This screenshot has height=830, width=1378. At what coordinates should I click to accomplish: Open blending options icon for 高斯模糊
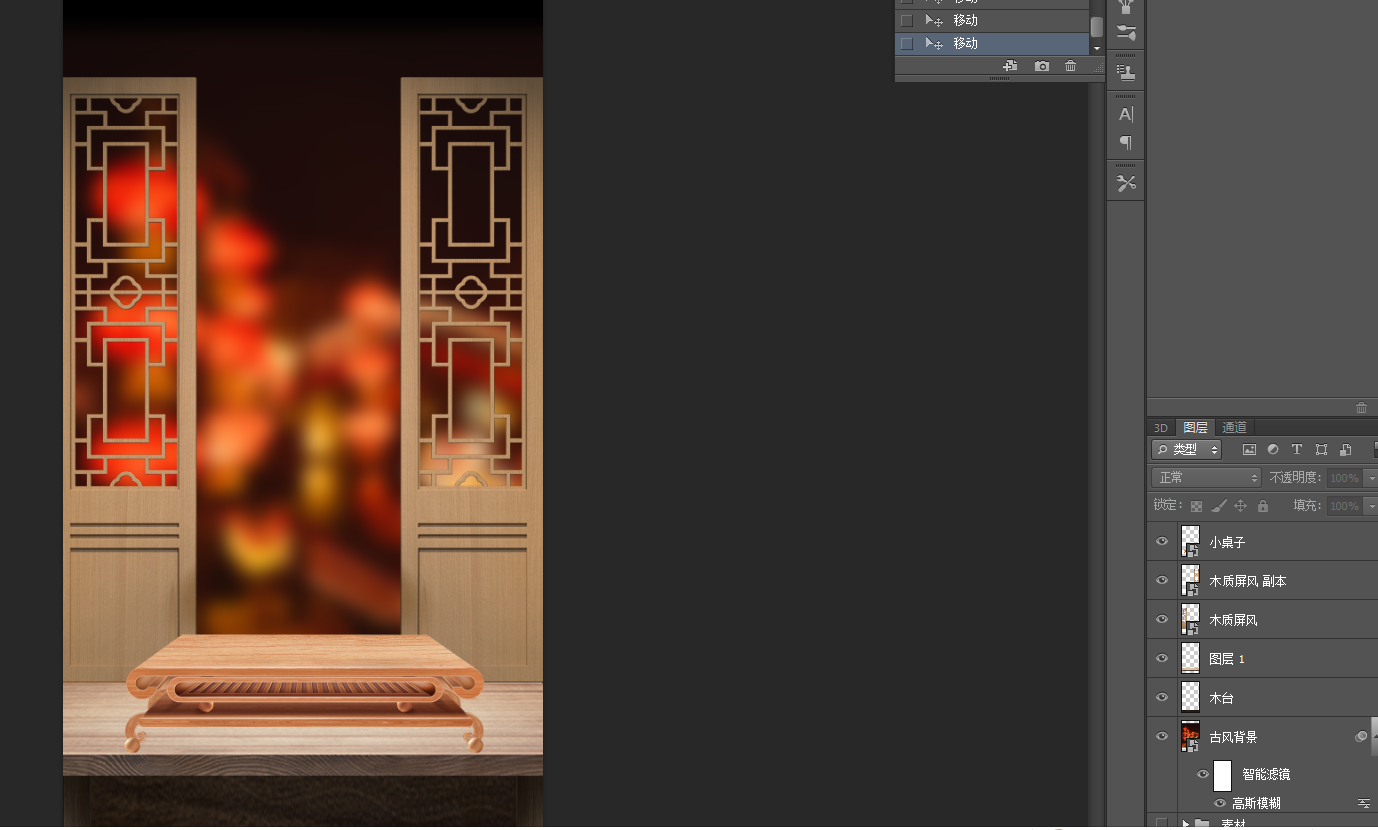tap(1363, 803)
